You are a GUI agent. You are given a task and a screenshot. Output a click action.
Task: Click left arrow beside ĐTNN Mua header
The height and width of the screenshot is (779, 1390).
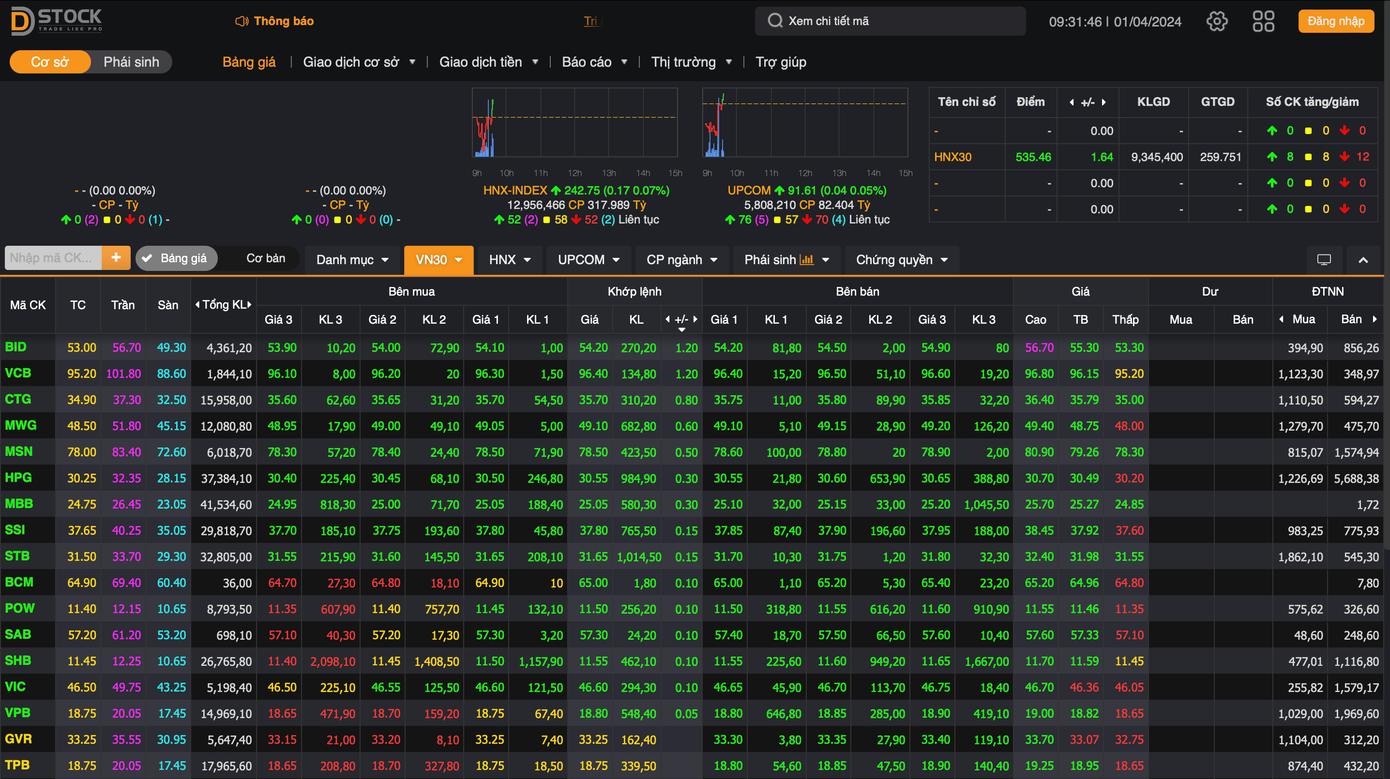click(x=1282, y=319)
